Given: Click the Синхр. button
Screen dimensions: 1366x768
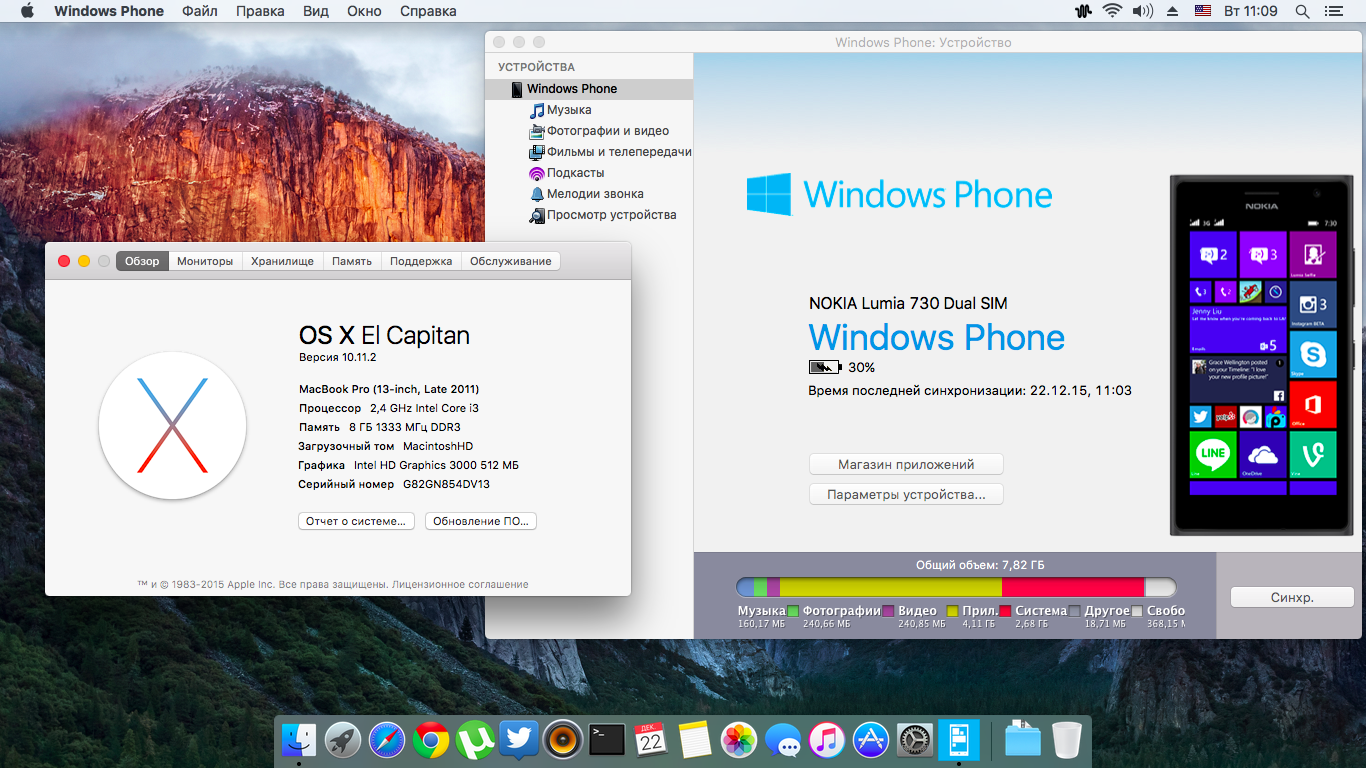Looking at the screenshot, I should tap(1292, 597).
